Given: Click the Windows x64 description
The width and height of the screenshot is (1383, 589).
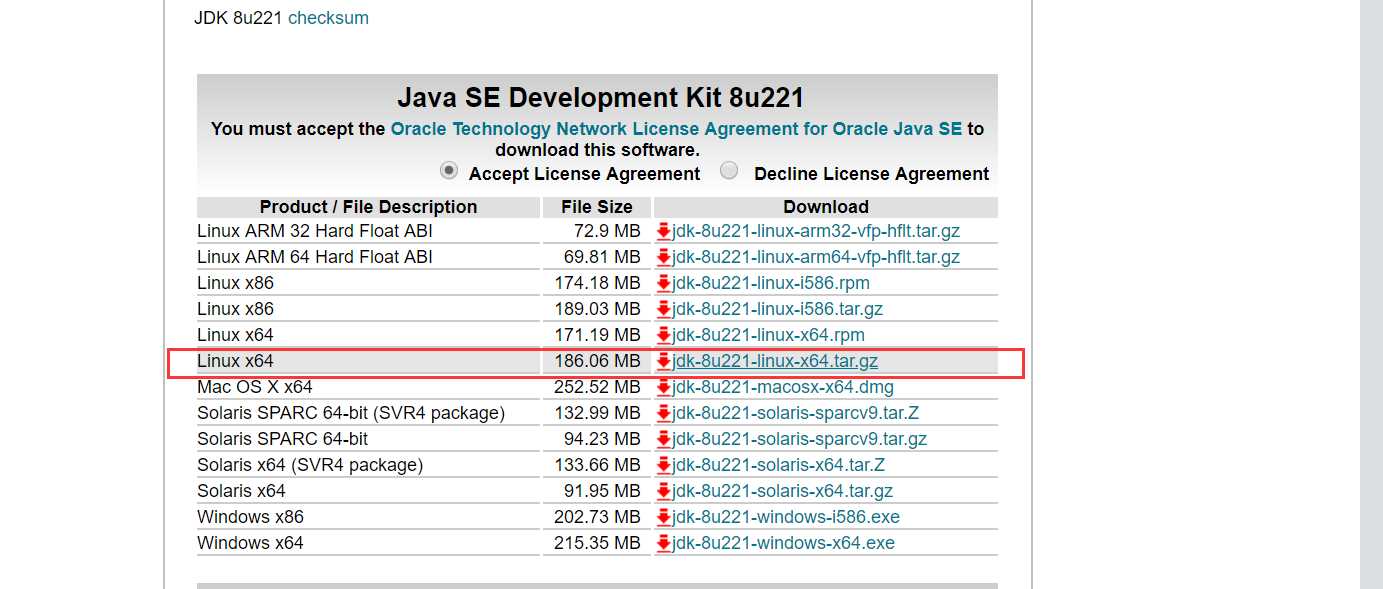Looking at the screenshot, I should pos(250,543).
